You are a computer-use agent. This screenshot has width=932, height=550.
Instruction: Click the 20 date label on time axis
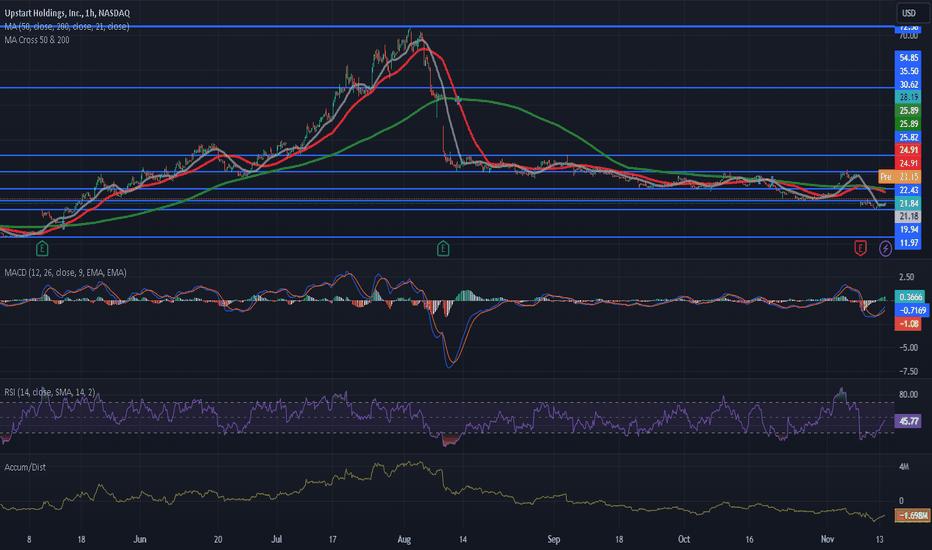[x=218, y=540]
